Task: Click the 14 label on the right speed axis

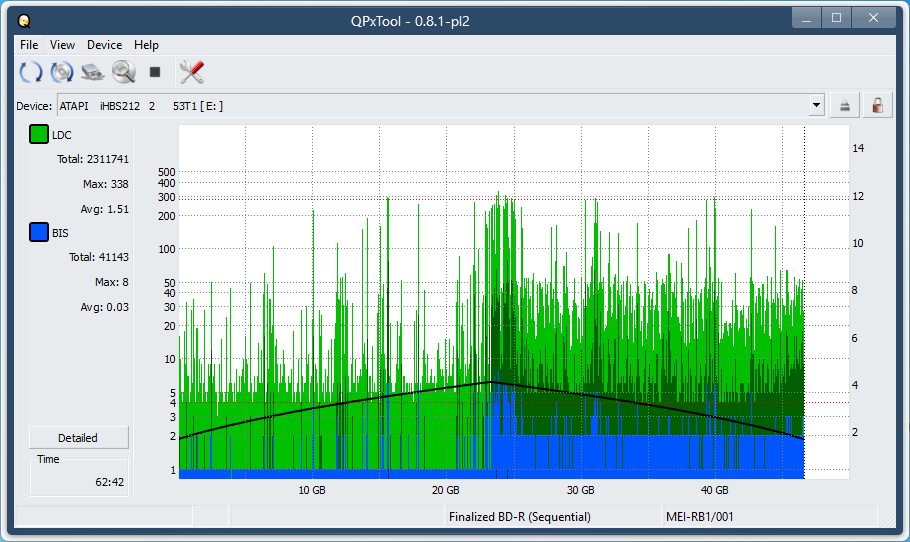Action: point(858,148)
